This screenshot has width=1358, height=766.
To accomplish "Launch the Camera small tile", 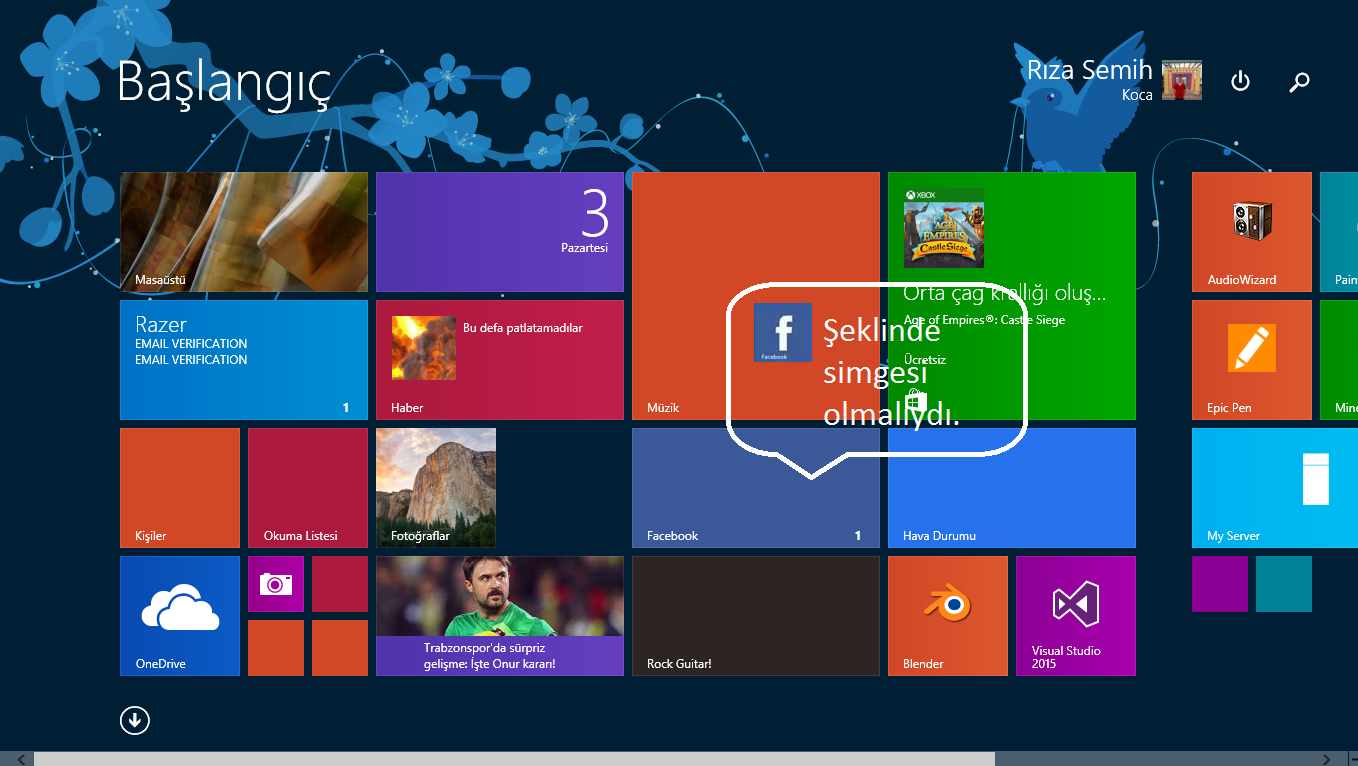I will [x=275, y=584].
